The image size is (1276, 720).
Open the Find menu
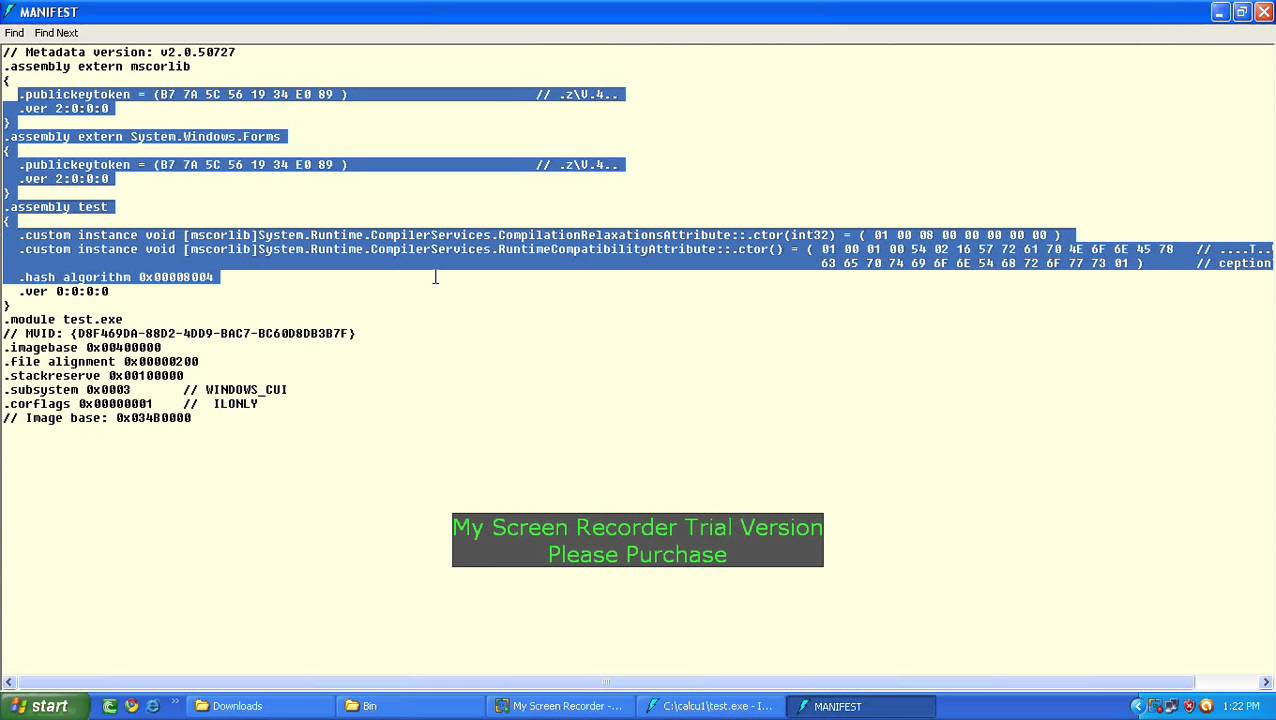pyautogui.click(x=14, y=33)
